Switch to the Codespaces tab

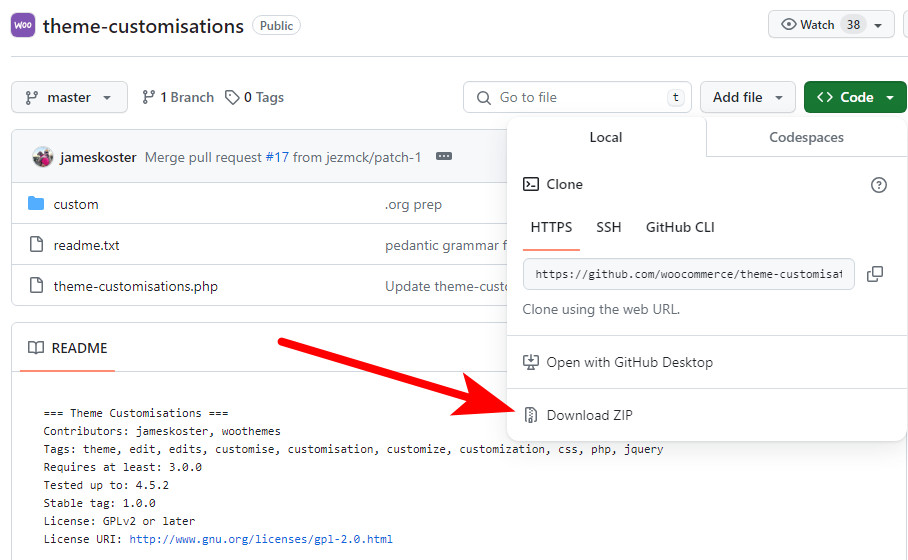(806, 137)
